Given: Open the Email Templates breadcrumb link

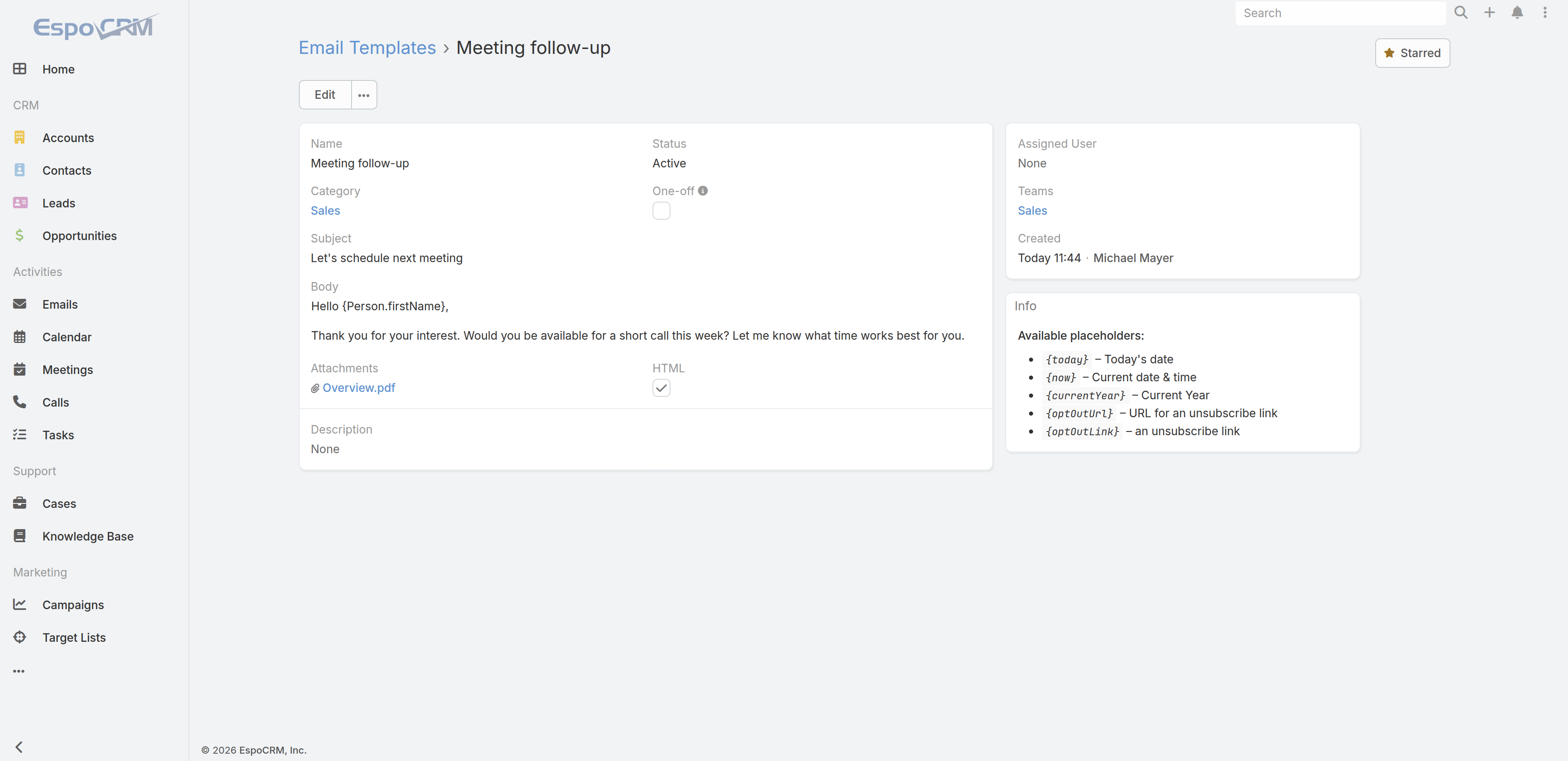Looking at the screenshot, I should pos(367,47).
